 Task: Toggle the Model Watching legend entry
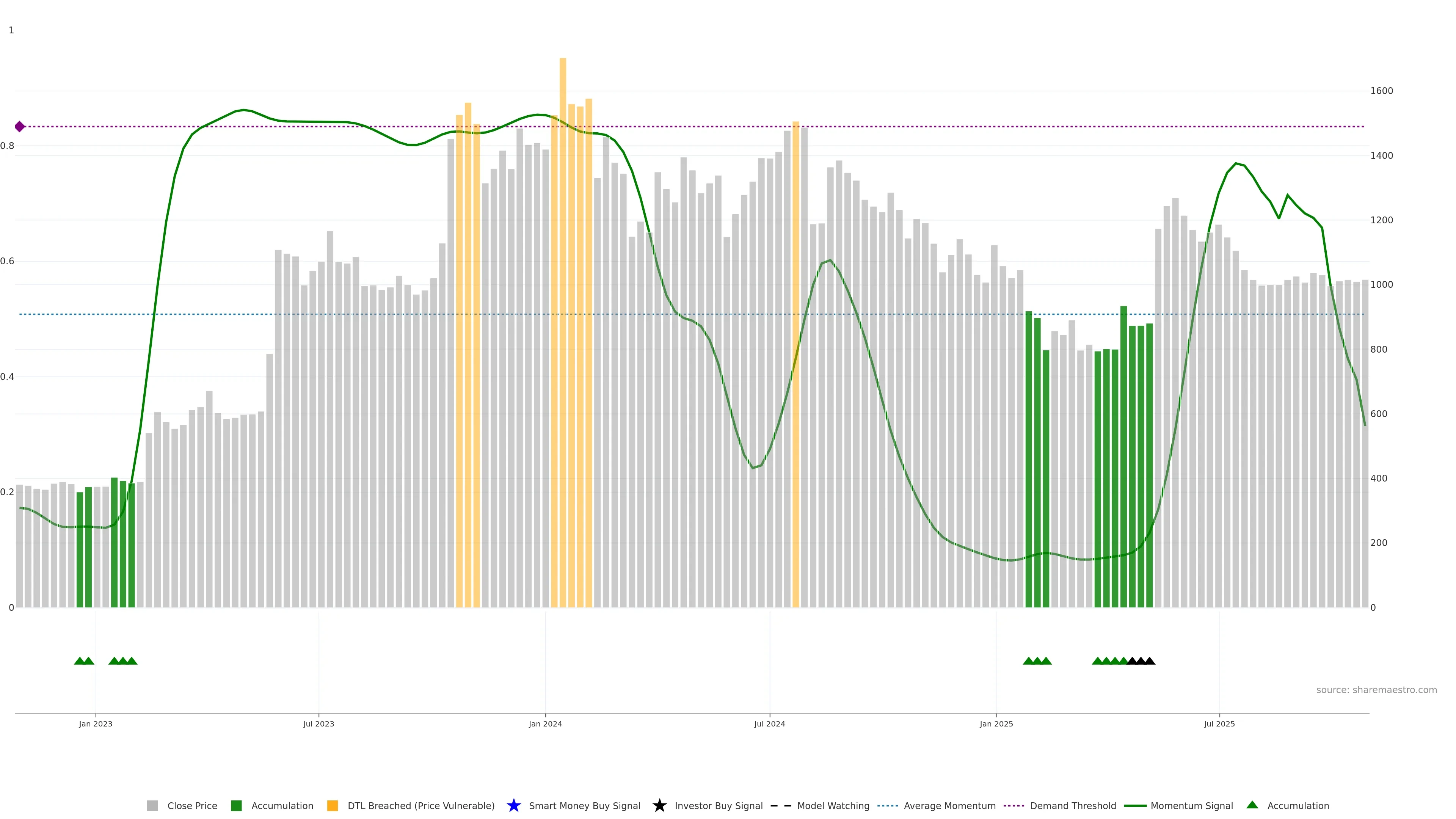click(x=833, y=805)
